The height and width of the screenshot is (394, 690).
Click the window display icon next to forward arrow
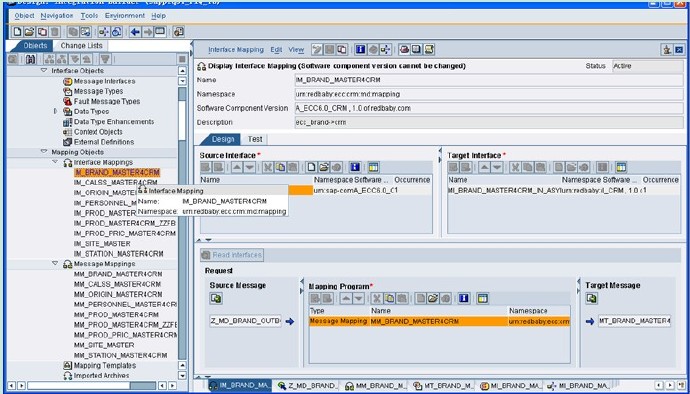[160, 32]
